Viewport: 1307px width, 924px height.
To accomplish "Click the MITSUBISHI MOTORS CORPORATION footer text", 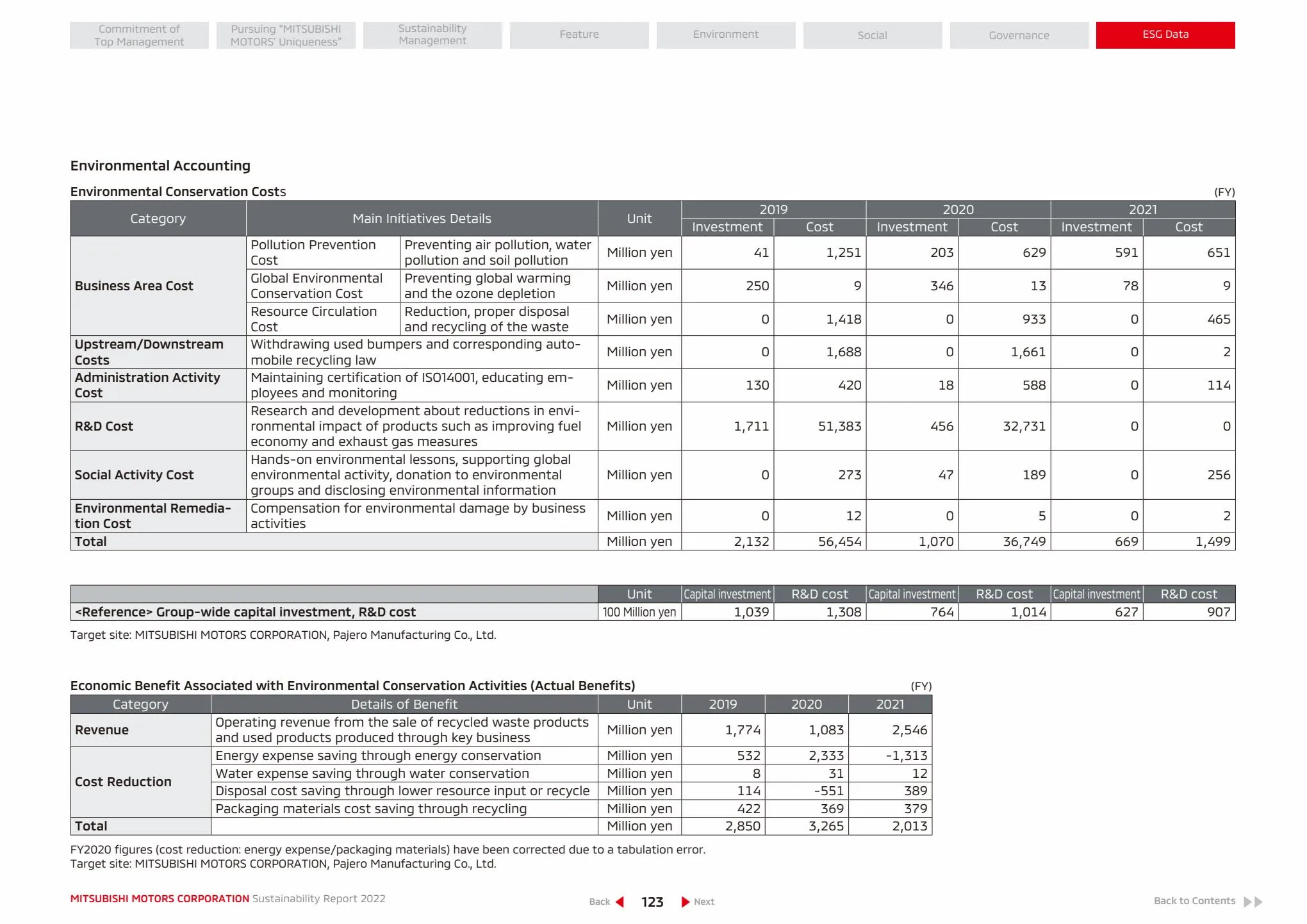I will (160, 899).
